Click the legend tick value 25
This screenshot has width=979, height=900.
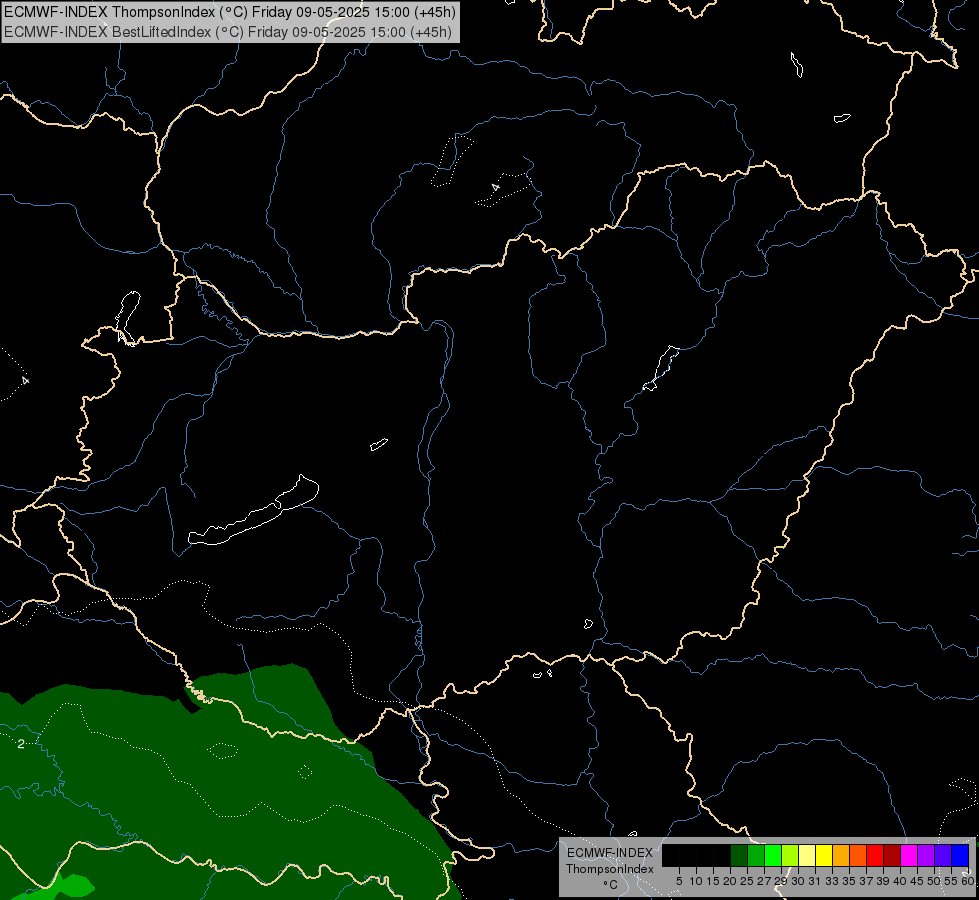coord(747,881)
